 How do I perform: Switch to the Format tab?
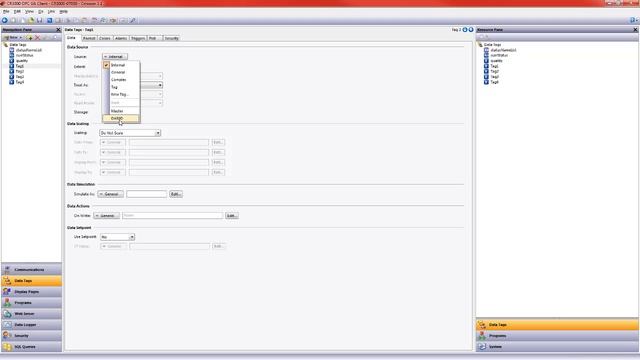click(89, 38)
